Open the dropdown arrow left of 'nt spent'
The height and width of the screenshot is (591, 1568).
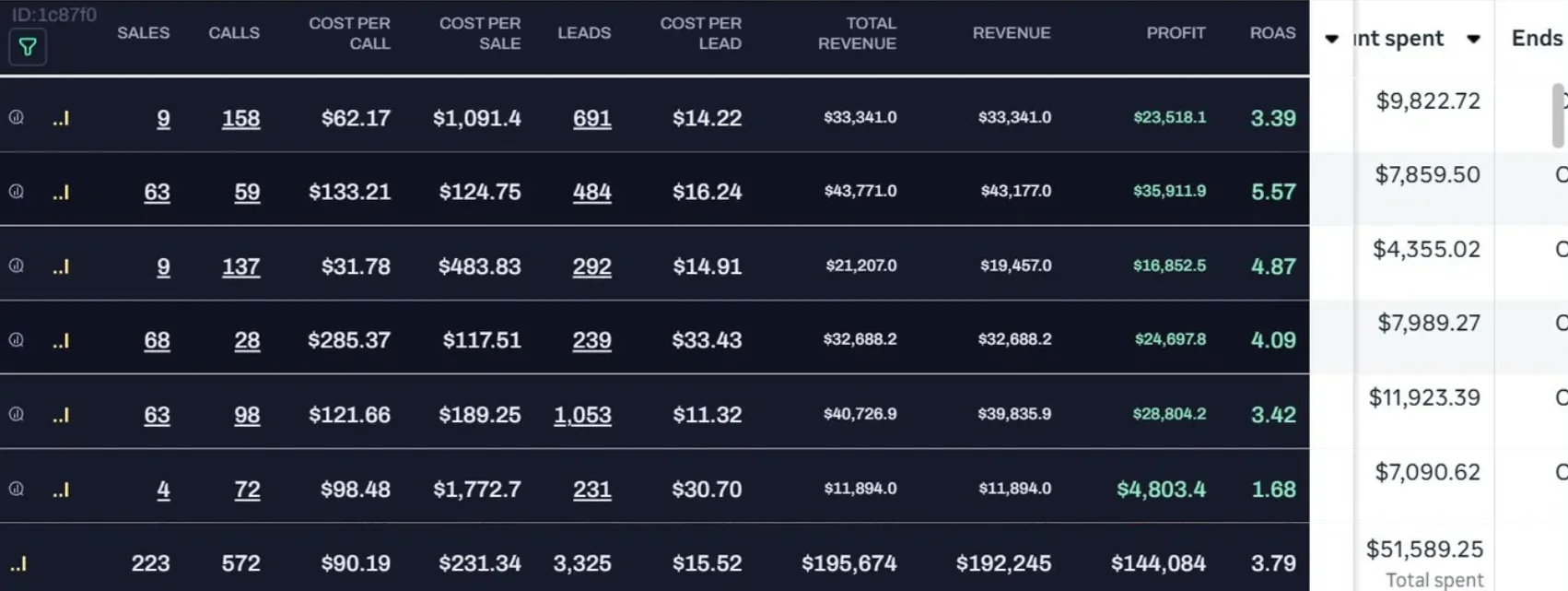pyautogui.click(x=1331, y=39)
